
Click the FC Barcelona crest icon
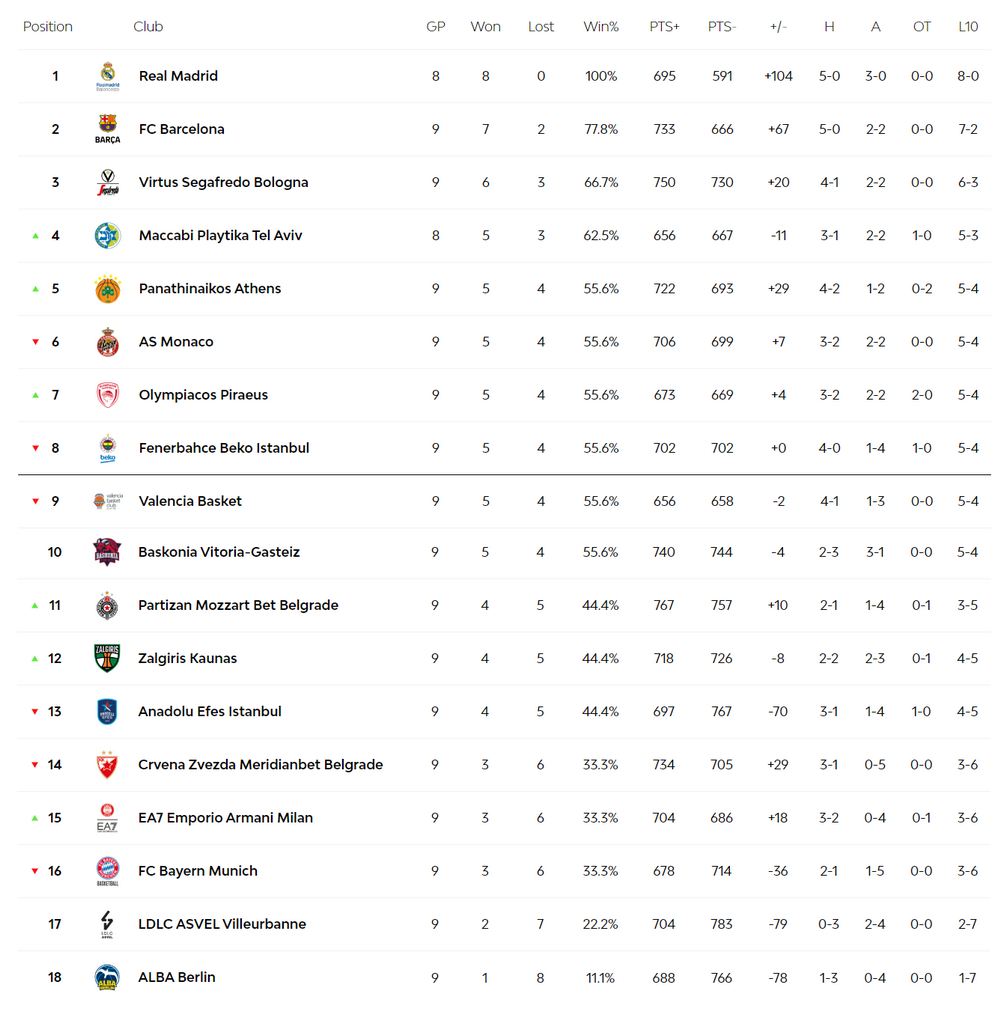107,129
